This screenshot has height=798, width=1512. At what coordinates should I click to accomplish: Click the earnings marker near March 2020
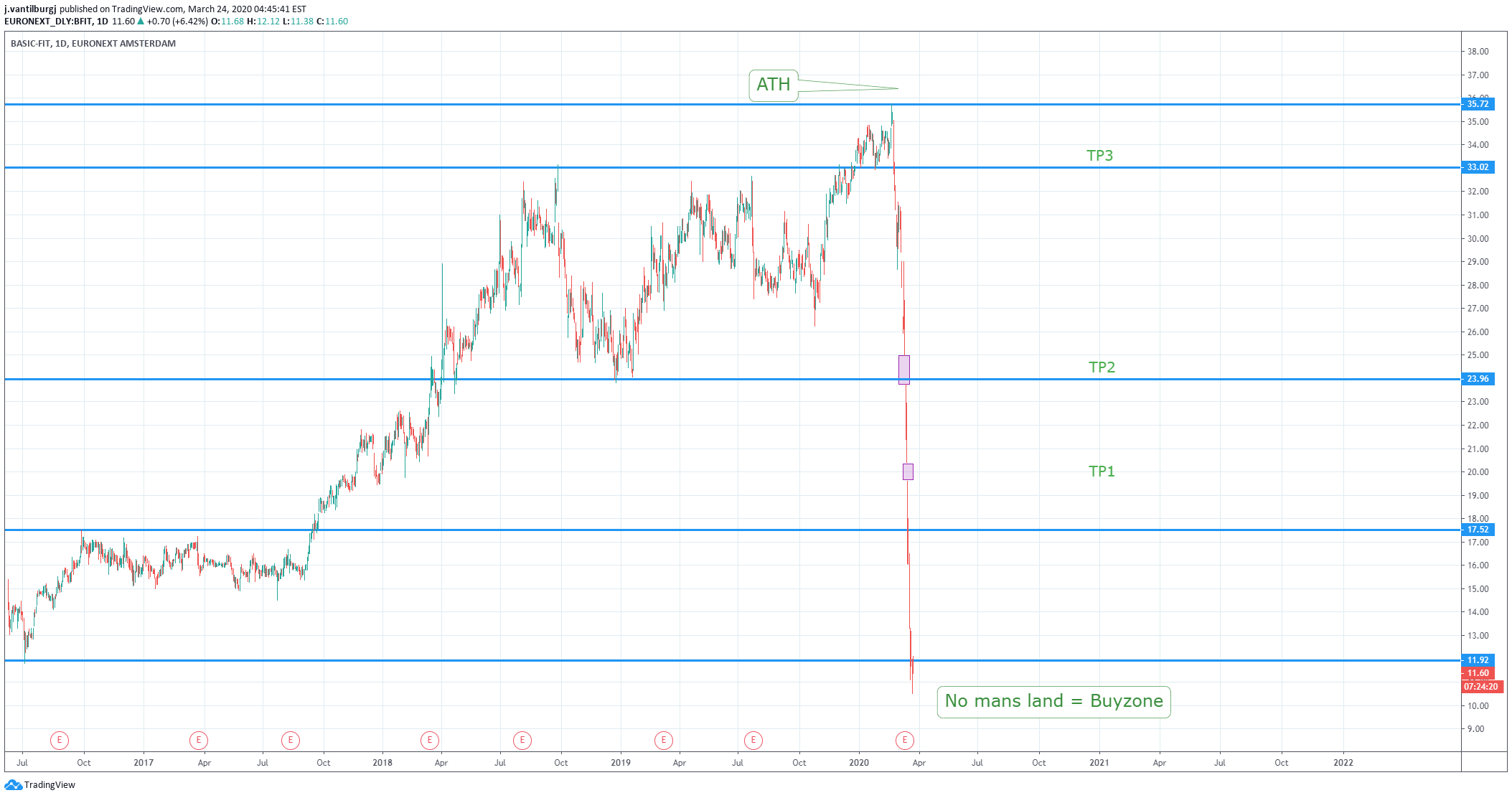click(x=905, y=740)
